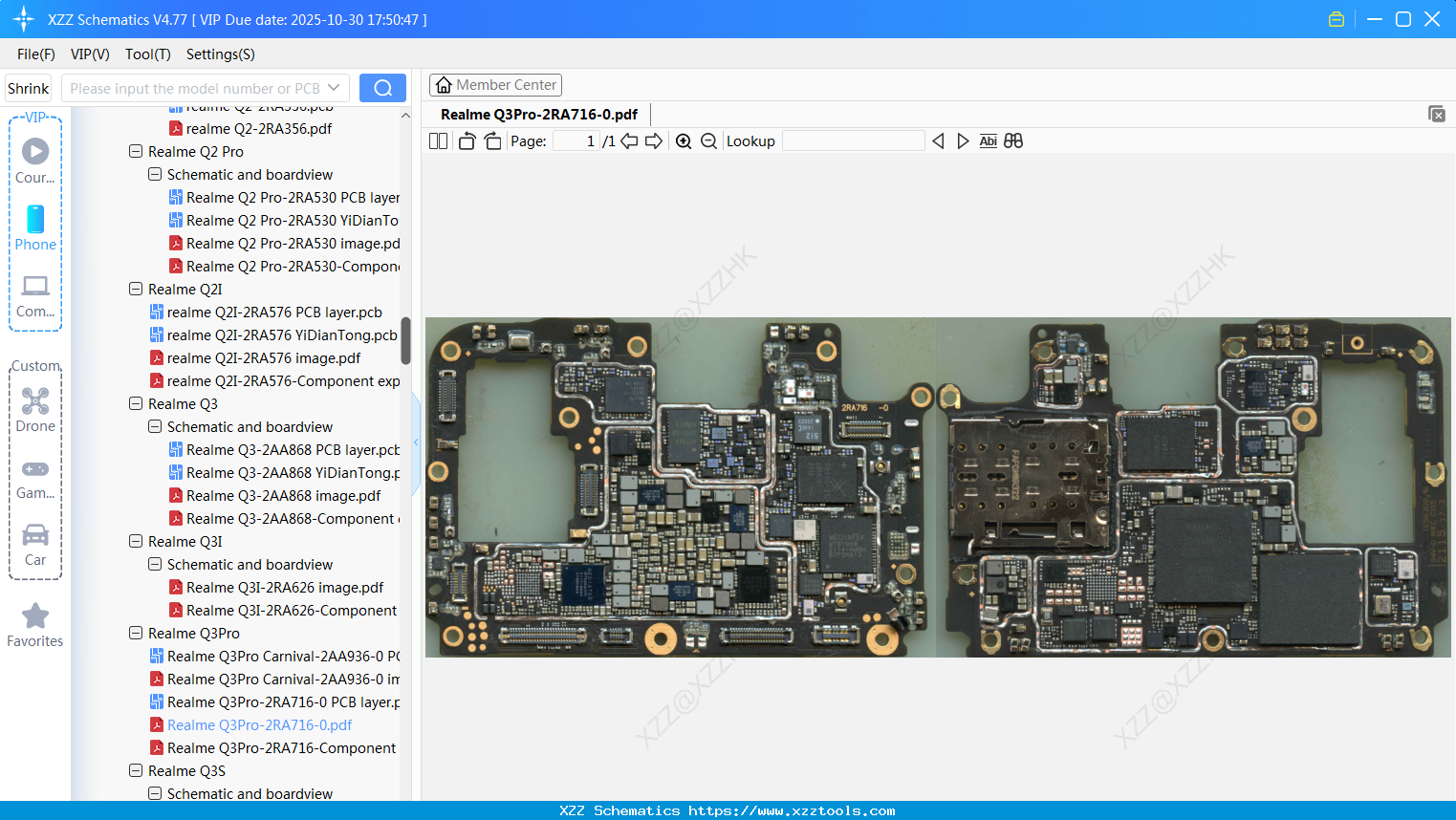Image resolution: width=1456 pixels, height=820 pixels.
Task: Click the sidebar collapse handle
Action: (x=416, y=442)
